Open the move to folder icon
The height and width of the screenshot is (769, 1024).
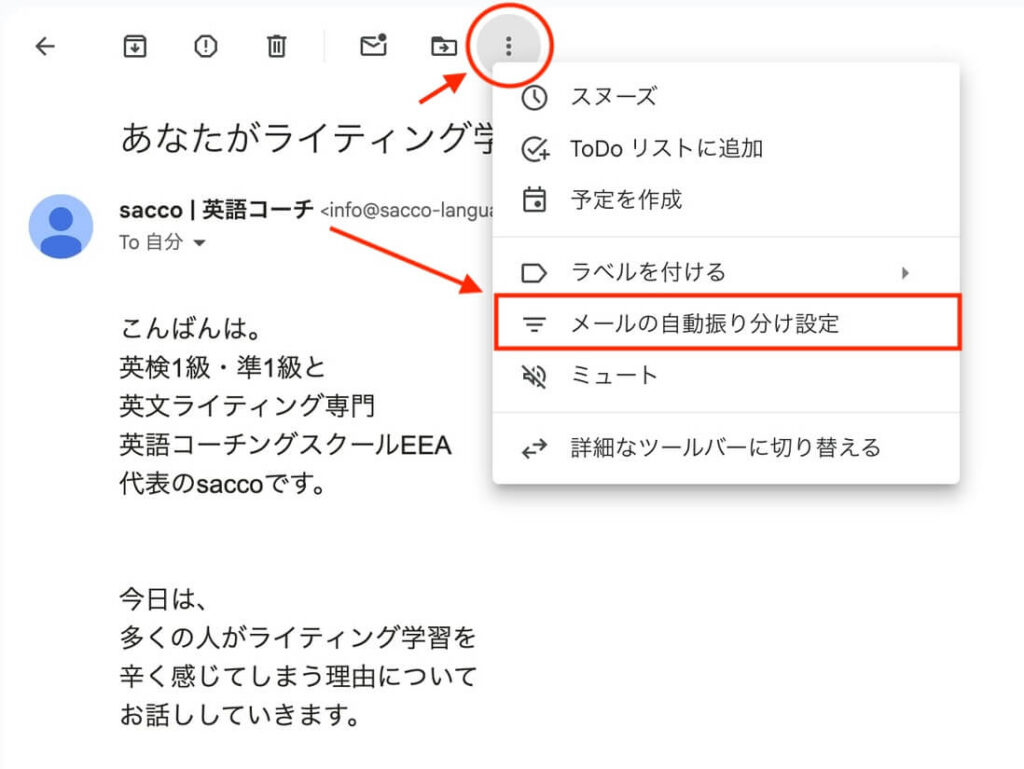[443, 46]
